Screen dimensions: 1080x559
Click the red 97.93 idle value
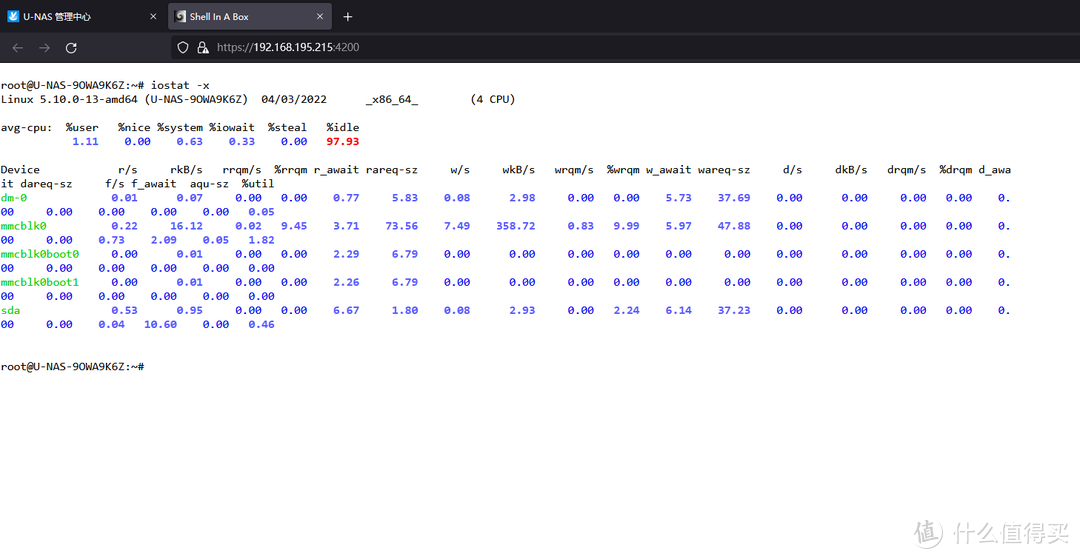tap(342, 142)
